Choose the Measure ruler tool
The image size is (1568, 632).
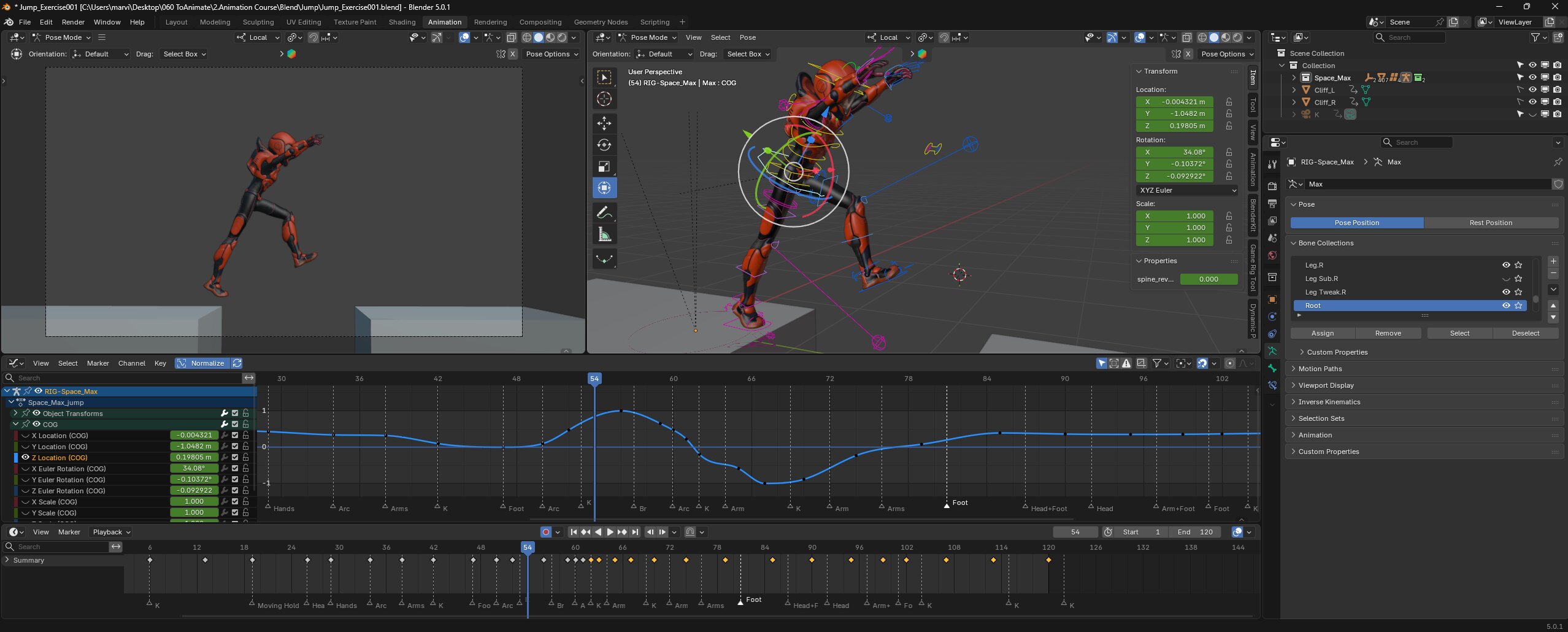click(604, 234)
